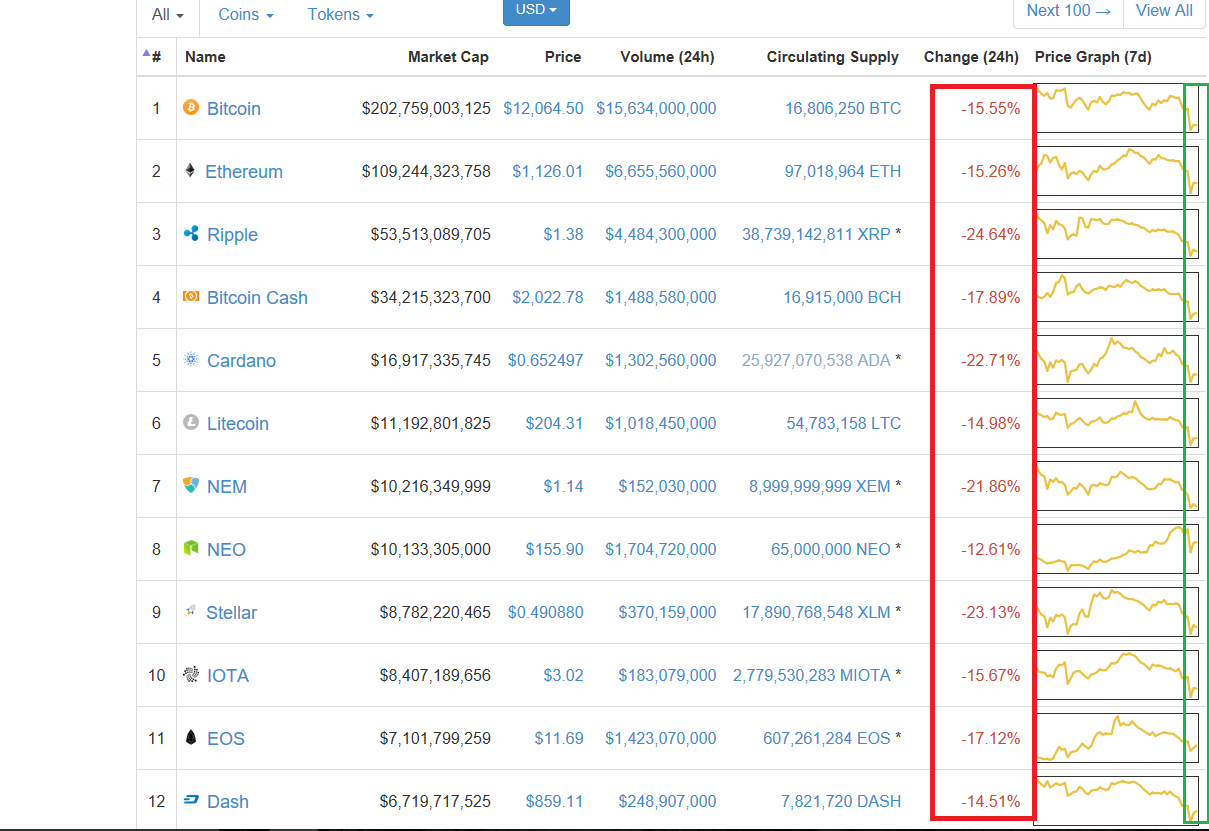Screen dimensions: 1209x831
Task: Go to Next 100 results
Action: (1068, 11)
